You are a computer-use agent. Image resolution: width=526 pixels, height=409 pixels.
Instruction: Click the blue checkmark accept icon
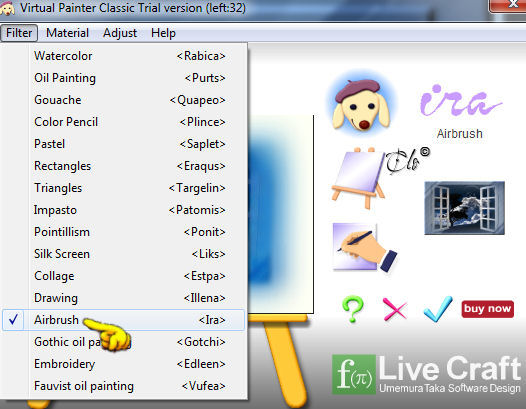click(438, 309)
